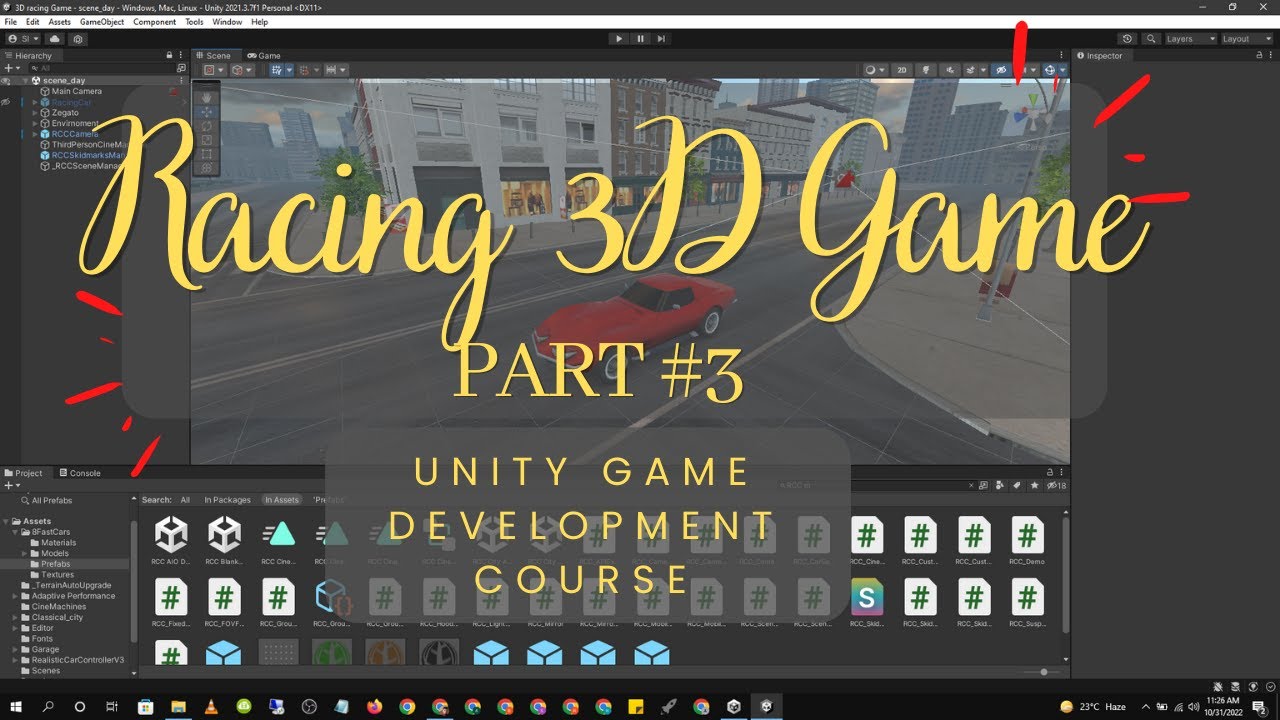Open the Component menu

155,22
